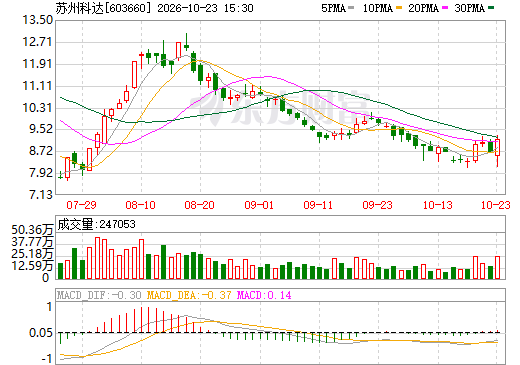Click the 7.92 price axis label

pos(41,173)
